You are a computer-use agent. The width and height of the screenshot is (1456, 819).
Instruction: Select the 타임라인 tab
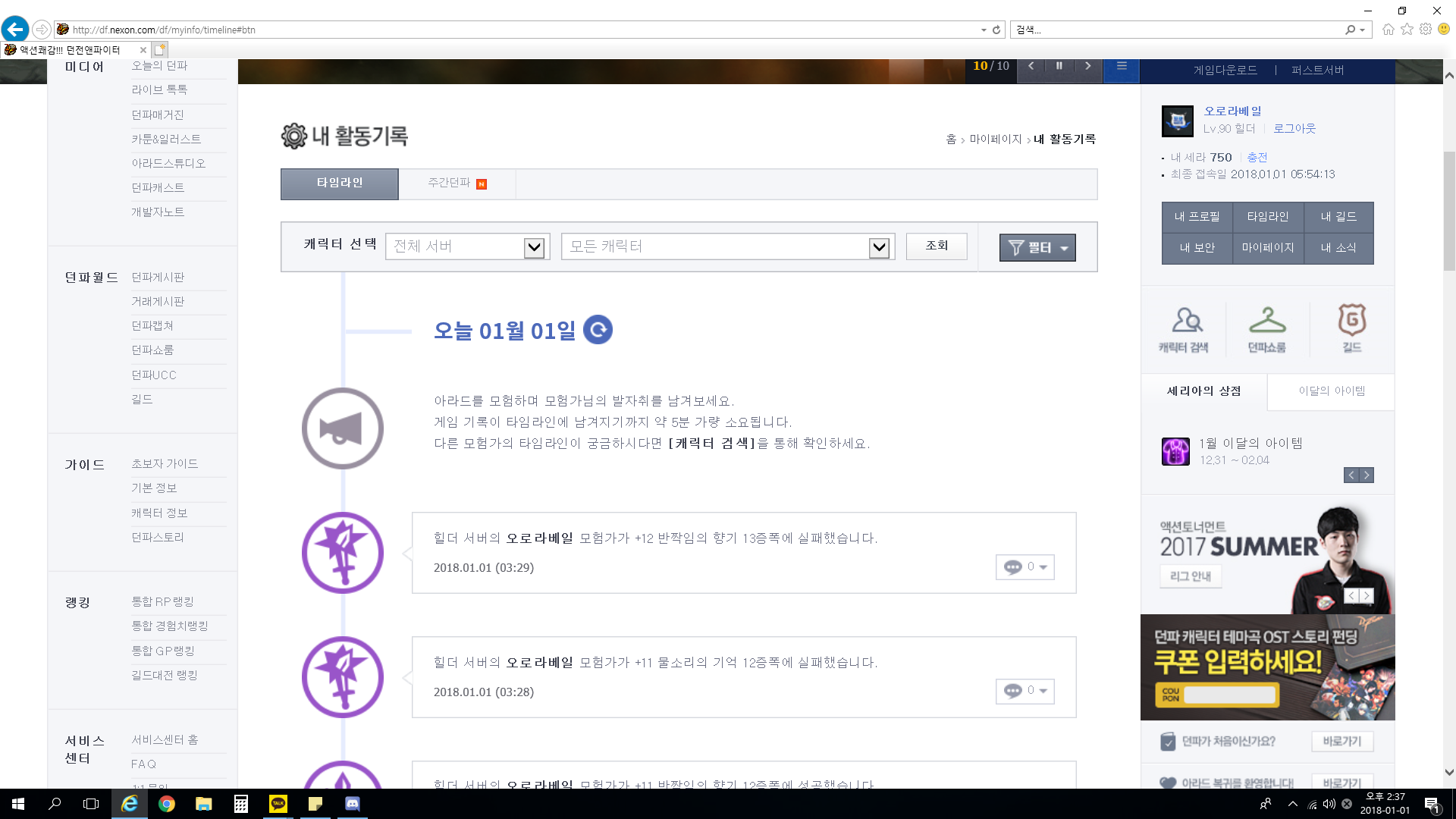(x=340, y=184)
